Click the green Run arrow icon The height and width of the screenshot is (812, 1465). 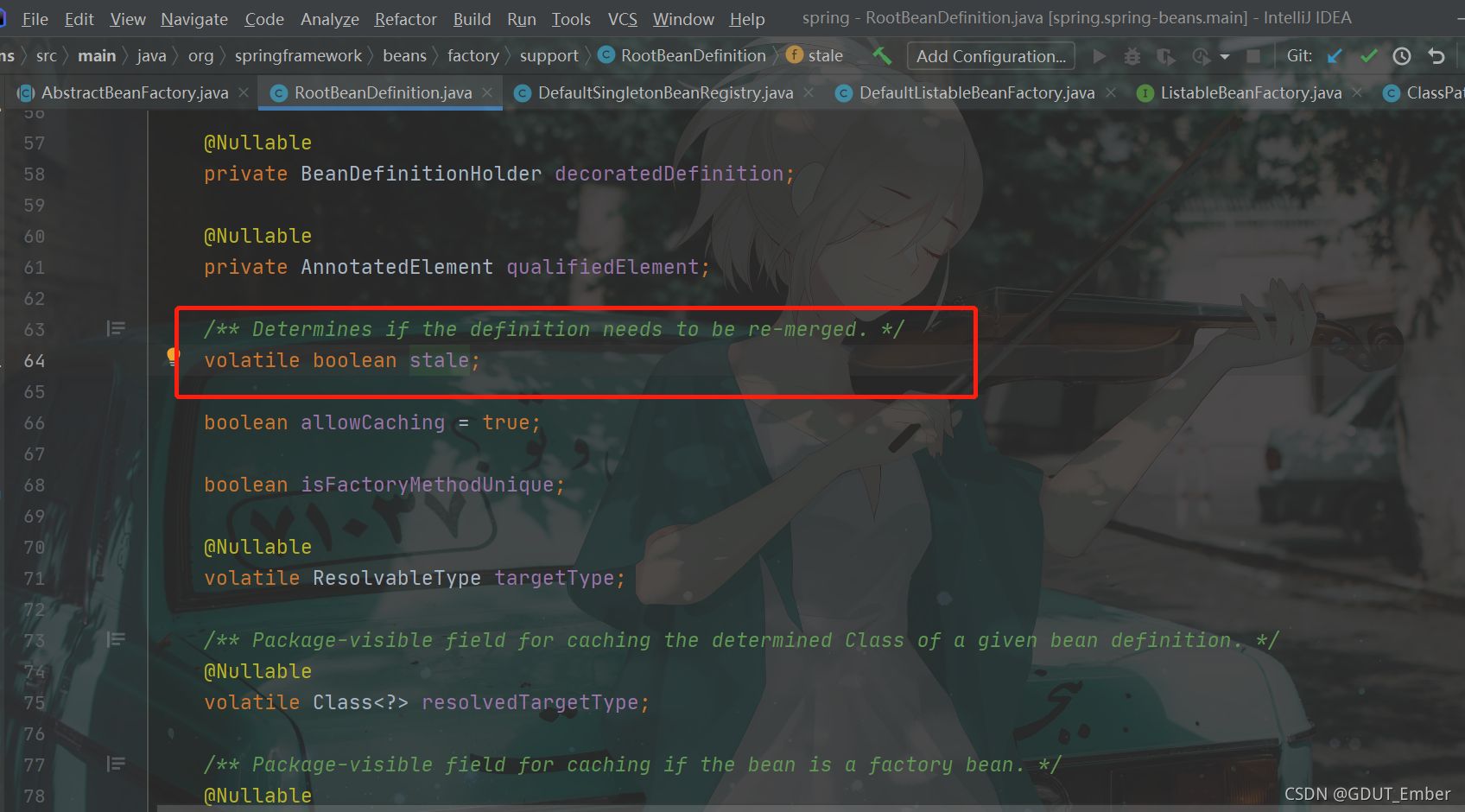click(1099, 56)
